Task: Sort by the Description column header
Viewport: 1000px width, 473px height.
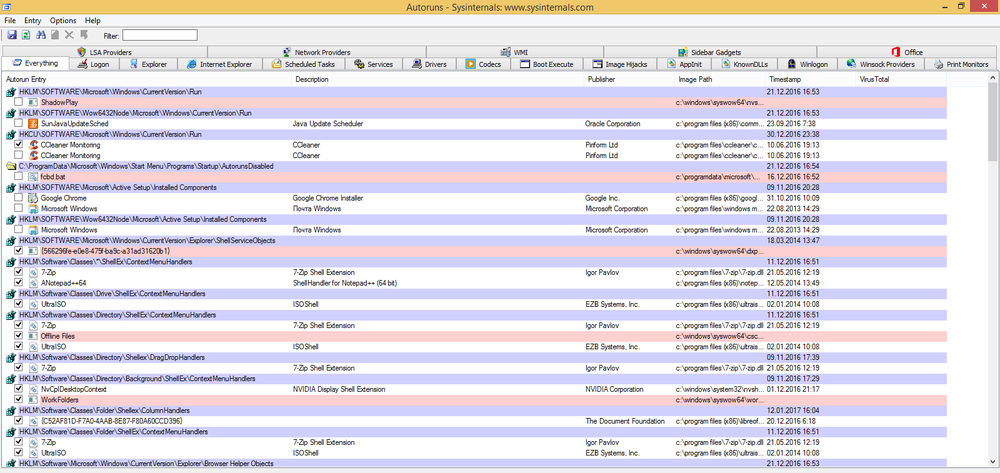Action: [x=438, y=80]
